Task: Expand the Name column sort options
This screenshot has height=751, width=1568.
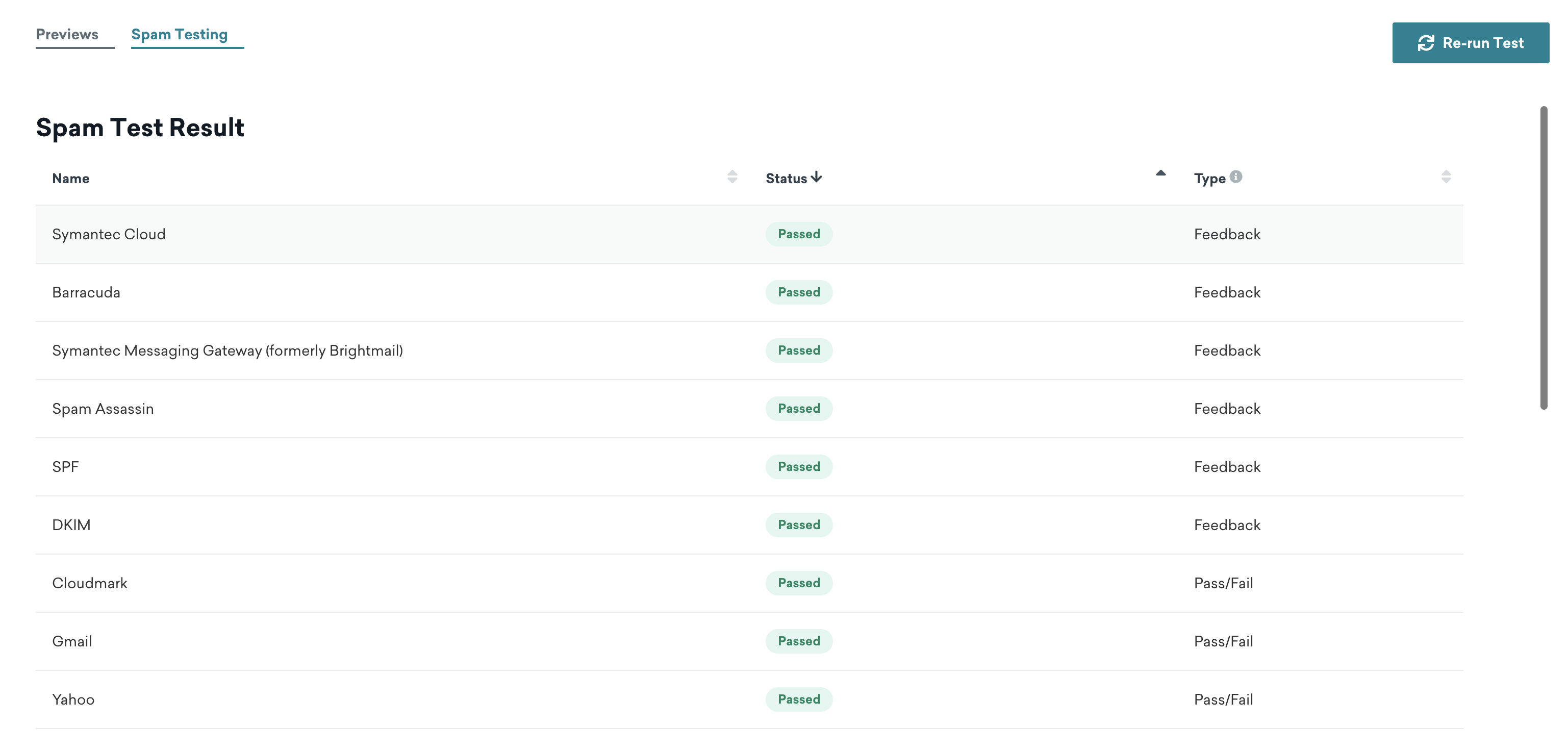Action: (x=733, y=177)
